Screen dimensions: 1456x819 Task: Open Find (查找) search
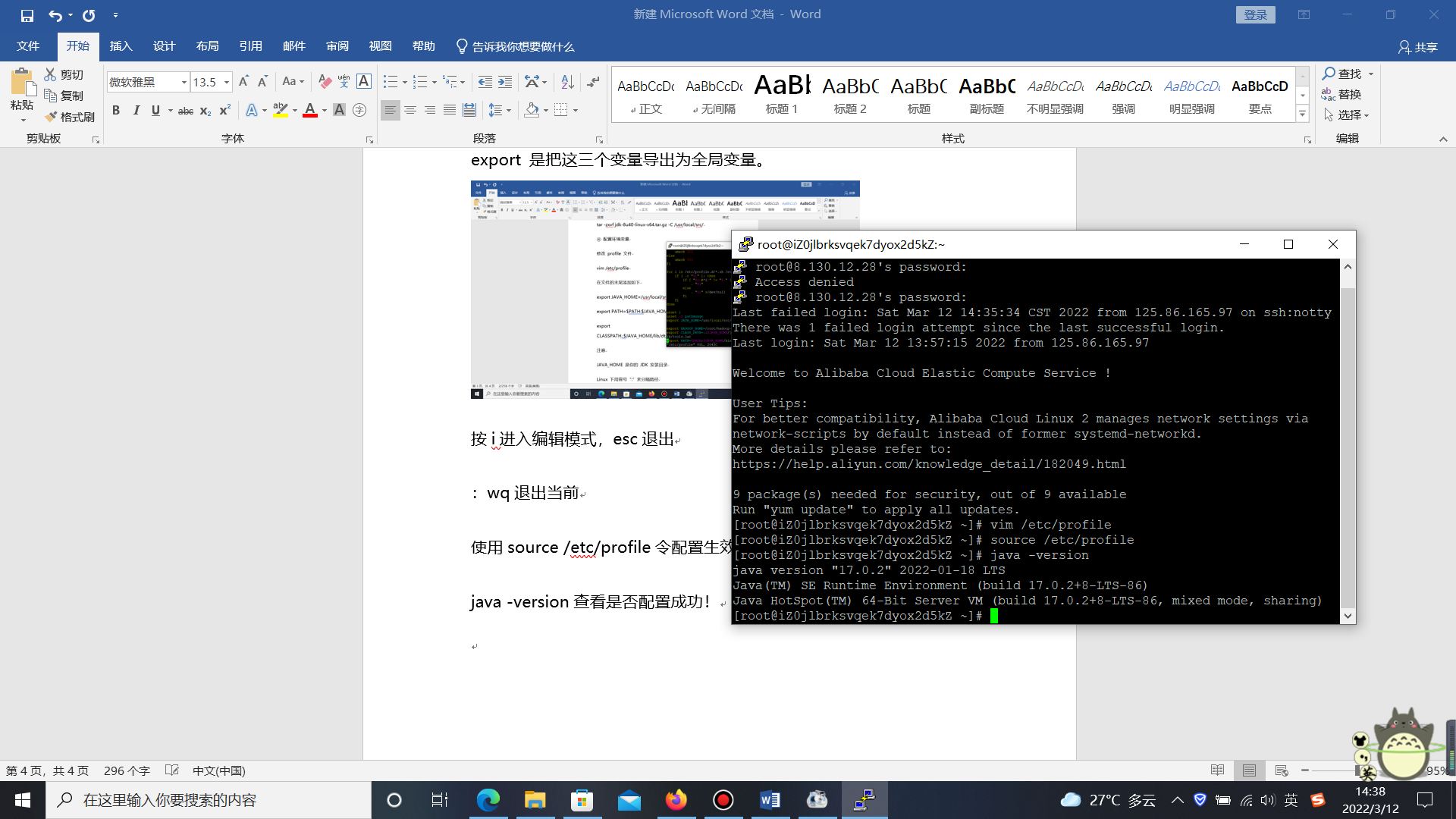(x=1342, y=74)
